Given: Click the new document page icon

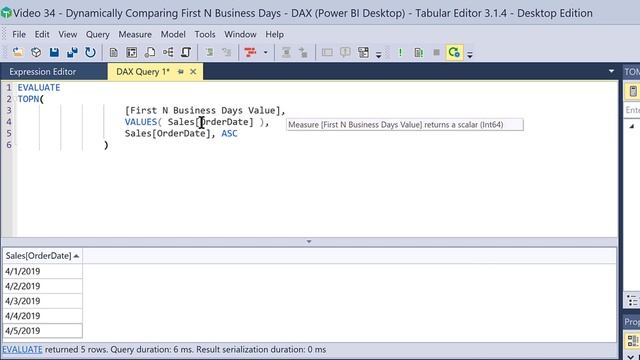Looking at the screenshot, I should tap(113, 52).
